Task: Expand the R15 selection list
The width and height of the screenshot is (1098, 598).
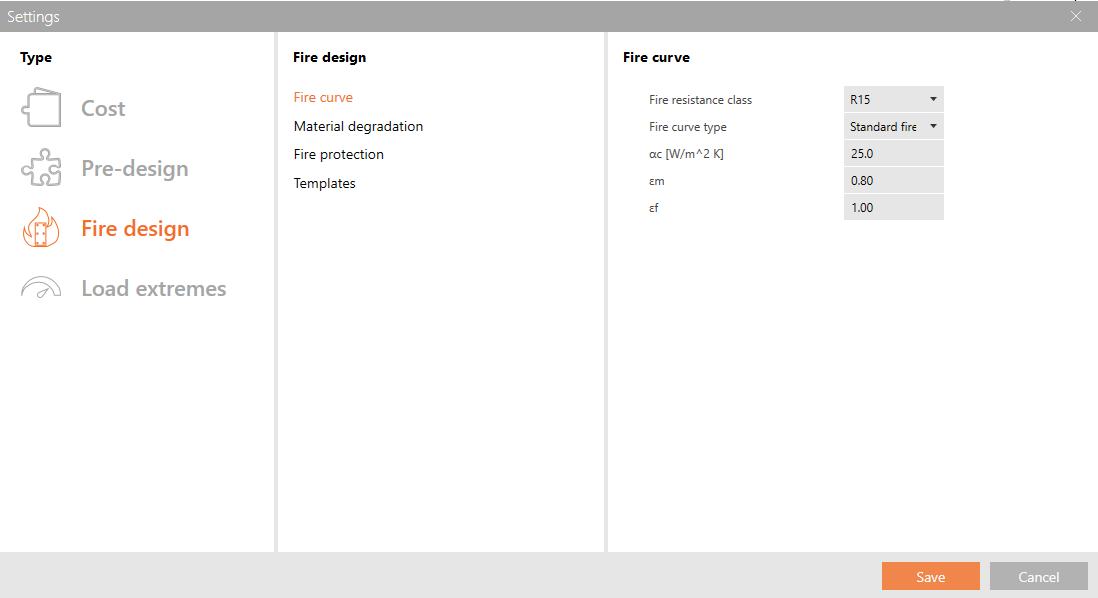Action: point(932,99)
